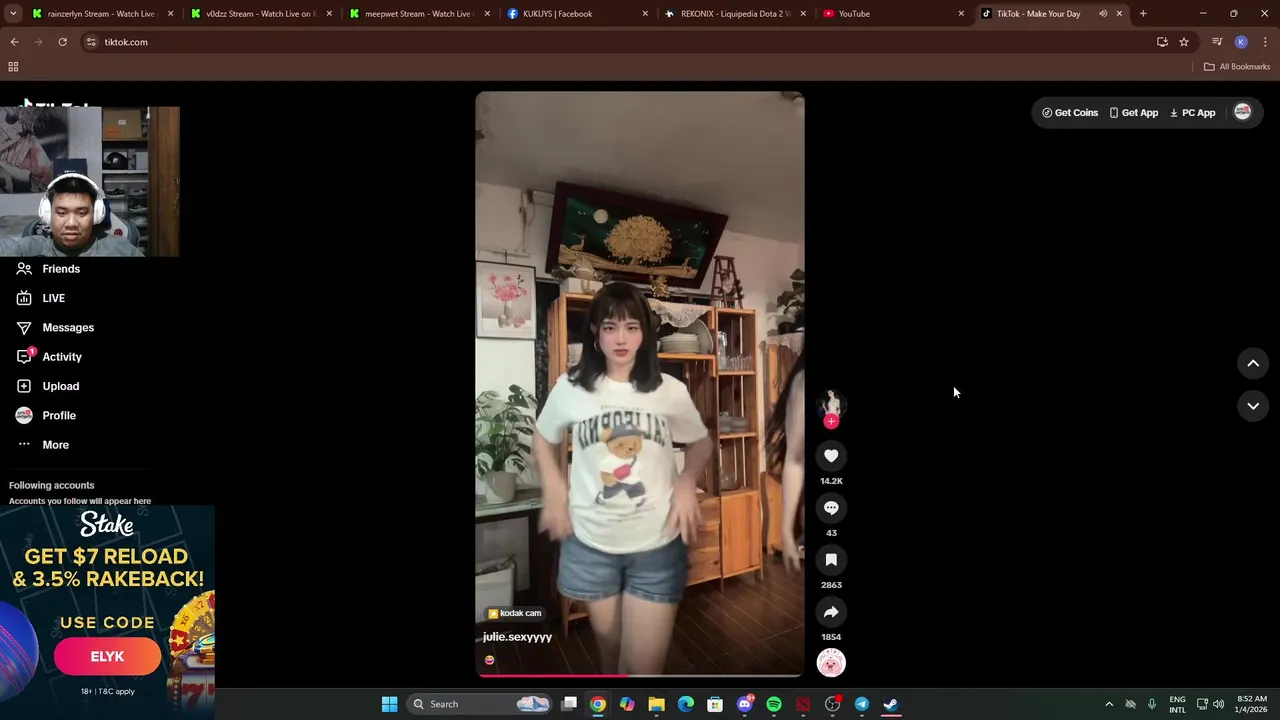This screenshot has height=720, width=1280.
Task: Open Dota 2 from taskbar
Action: point(803,704)
